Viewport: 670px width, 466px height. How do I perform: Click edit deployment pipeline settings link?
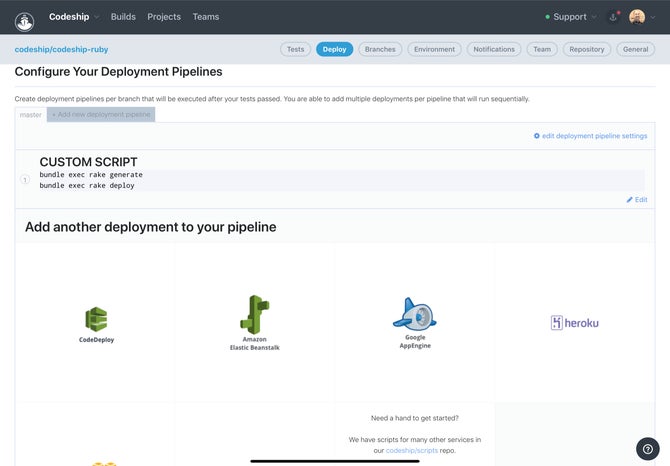point(594,136)
